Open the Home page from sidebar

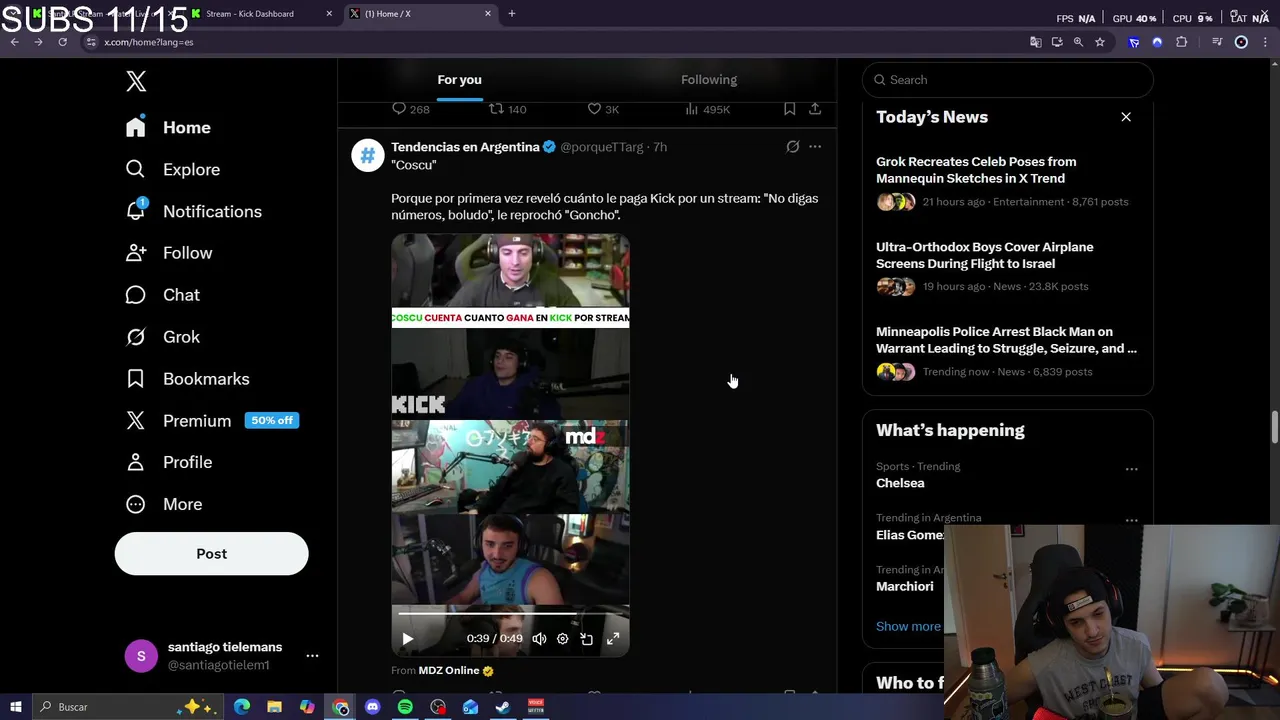tap(169, 127)
